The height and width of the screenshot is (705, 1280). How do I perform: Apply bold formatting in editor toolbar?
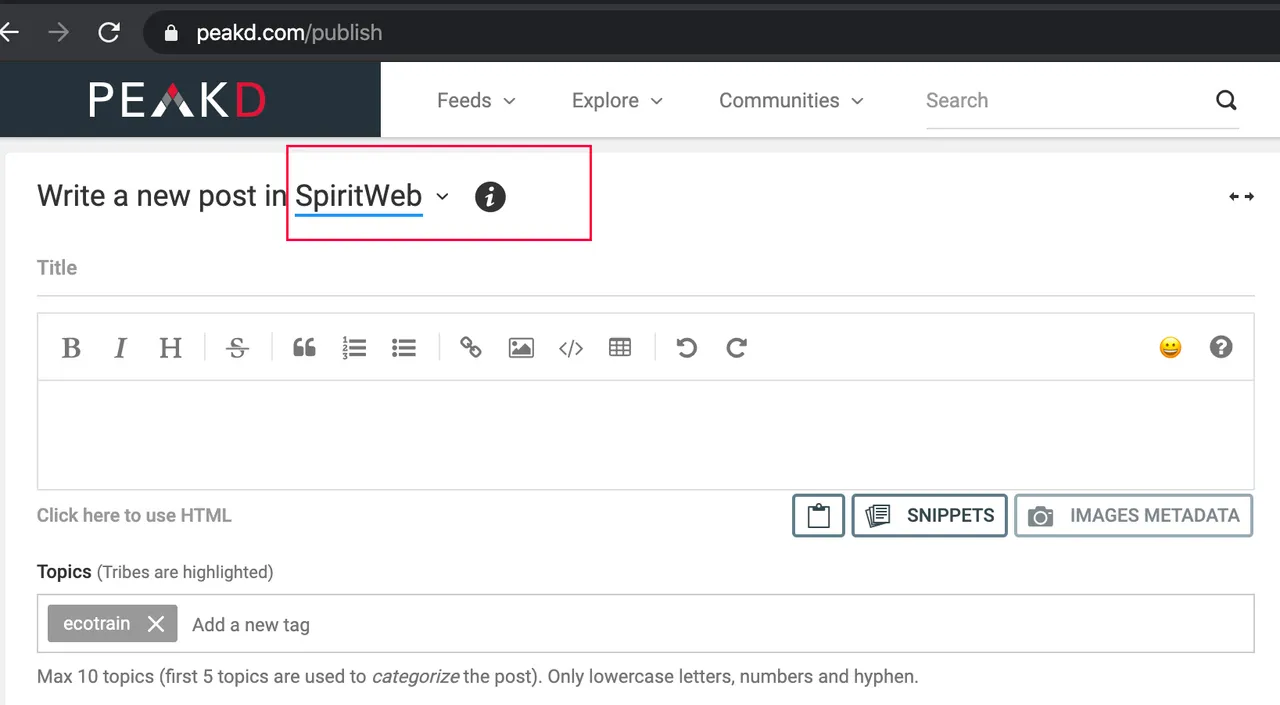(71, 348)
